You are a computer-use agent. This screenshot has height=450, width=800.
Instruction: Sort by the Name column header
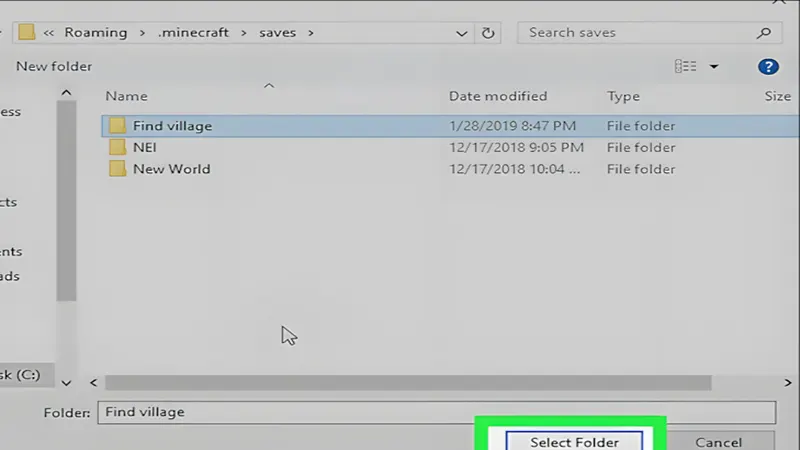pyautogui.click(x=127, y=96)
